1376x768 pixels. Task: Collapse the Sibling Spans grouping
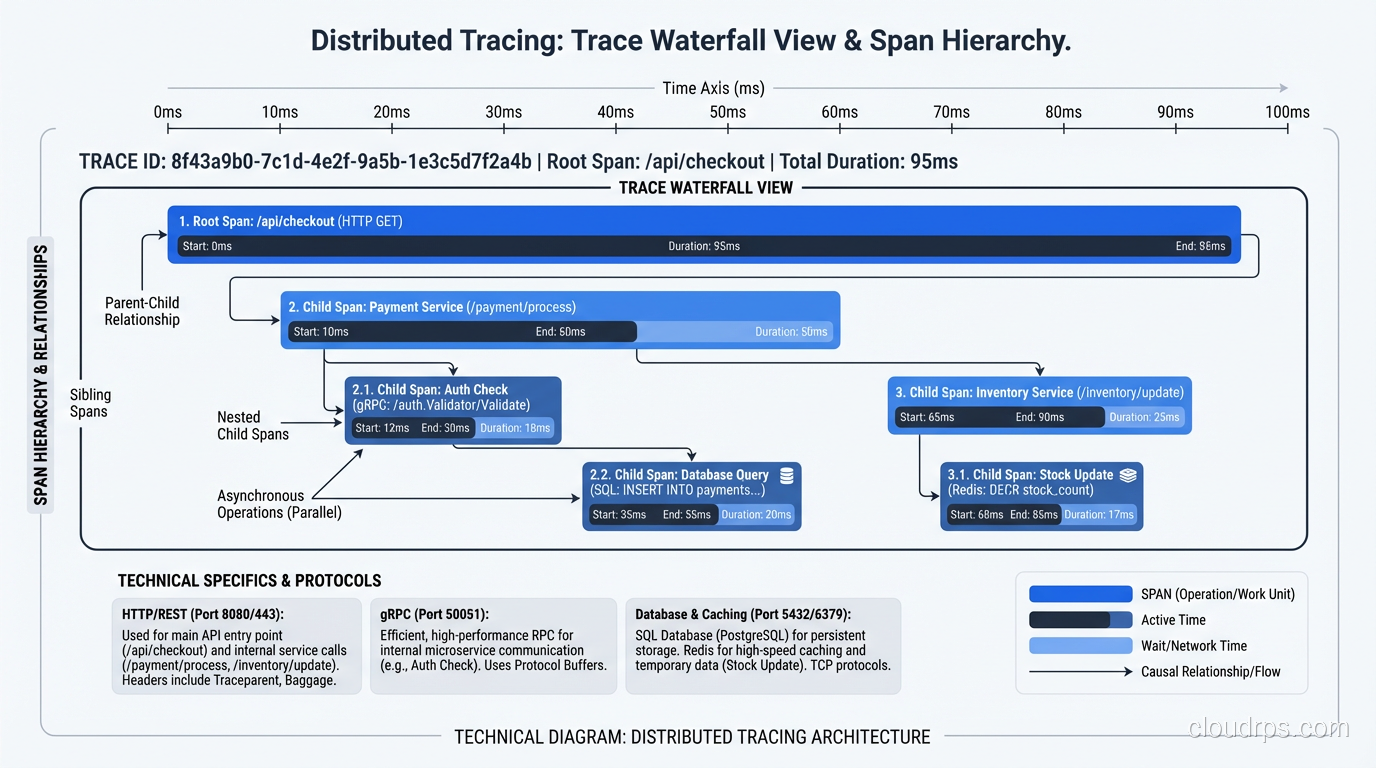coord(90,404)
